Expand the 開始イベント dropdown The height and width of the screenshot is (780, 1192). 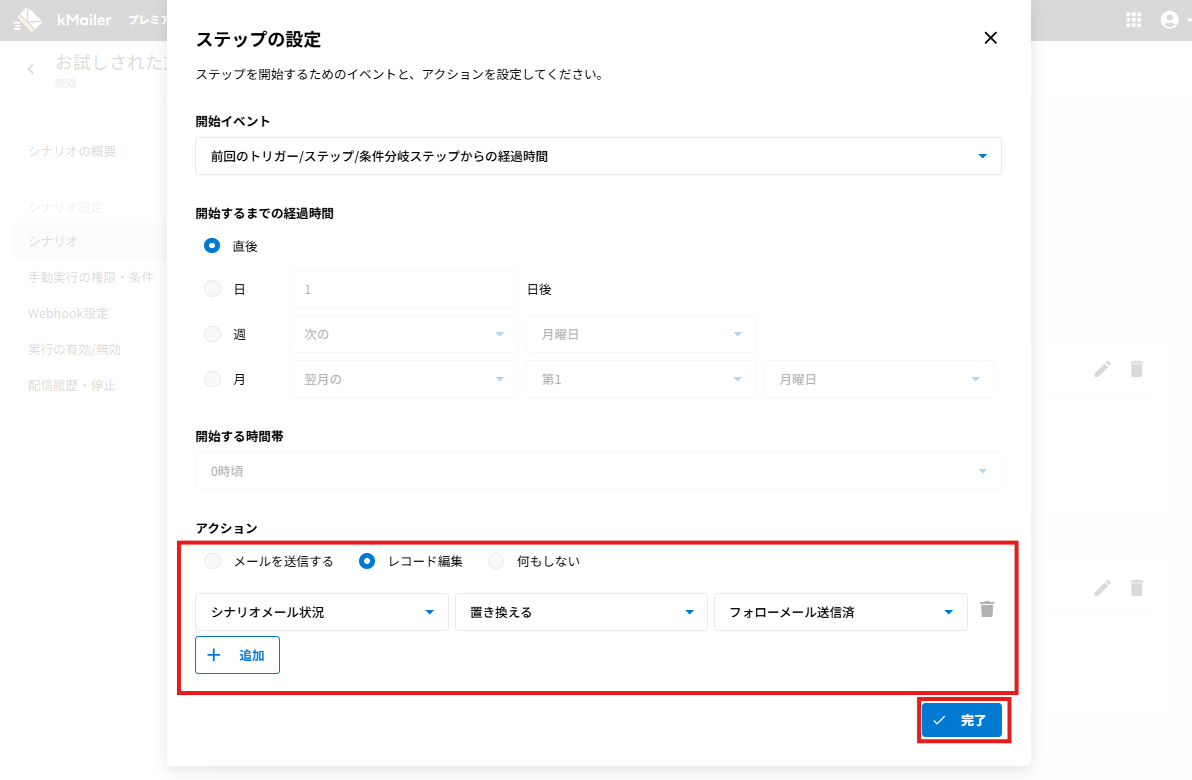[x=598, y=156]
